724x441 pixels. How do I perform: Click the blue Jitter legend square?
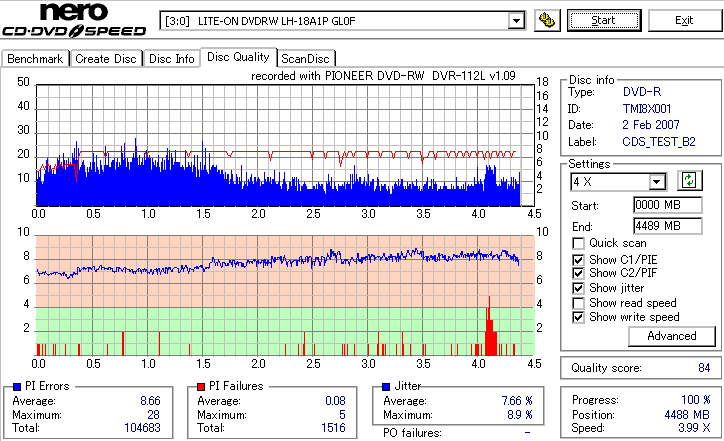click(386, 387)
